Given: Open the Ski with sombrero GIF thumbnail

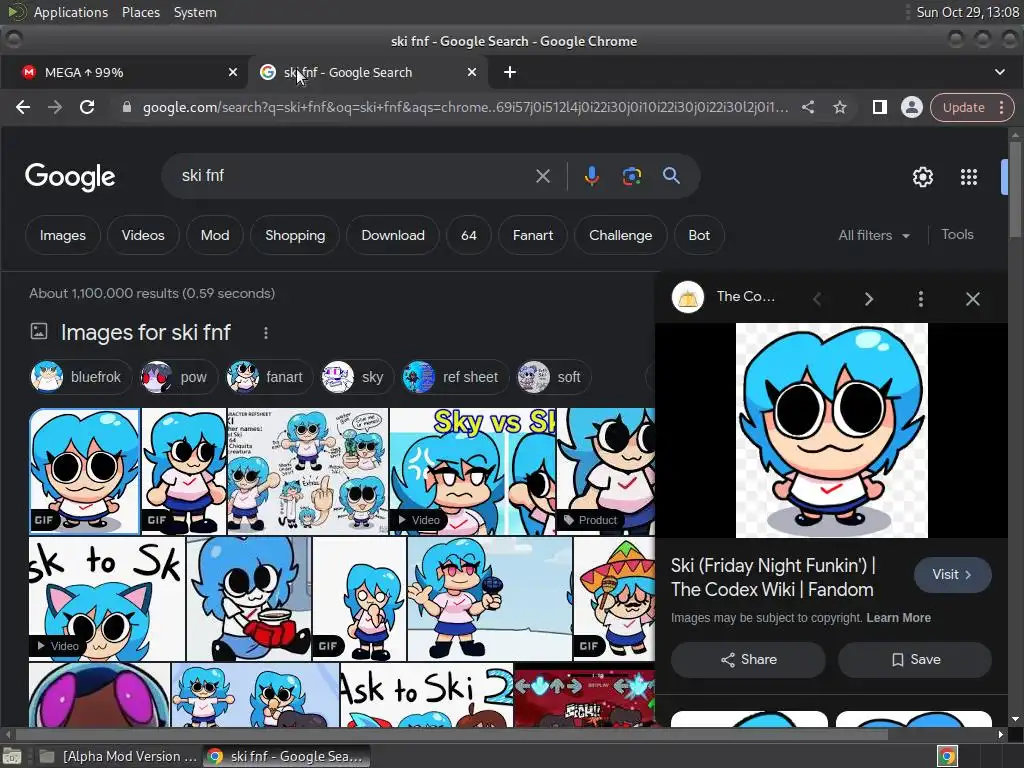Looking at the screenshot, I should pos(615,599).
